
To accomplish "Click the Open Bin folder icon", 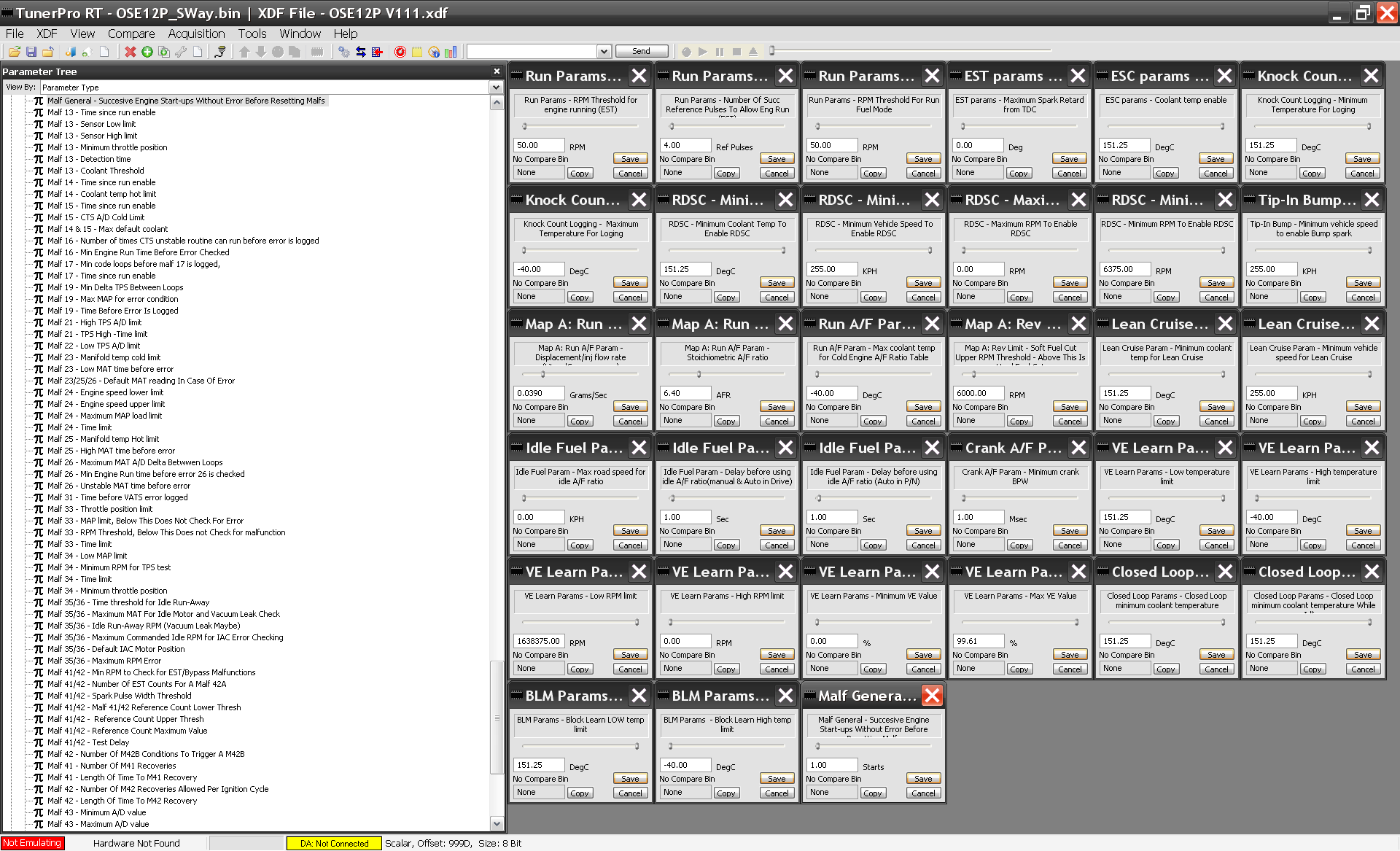I will point(14,52).
